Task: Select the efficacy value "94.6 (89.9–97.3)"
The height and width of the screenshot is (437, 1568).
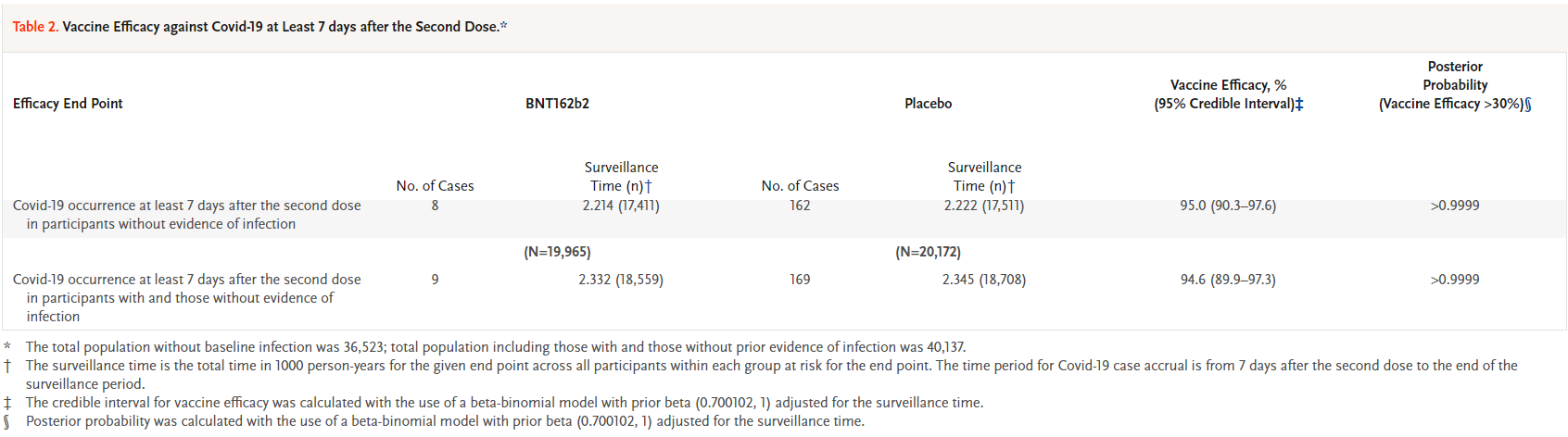Action: point(1228,280)
